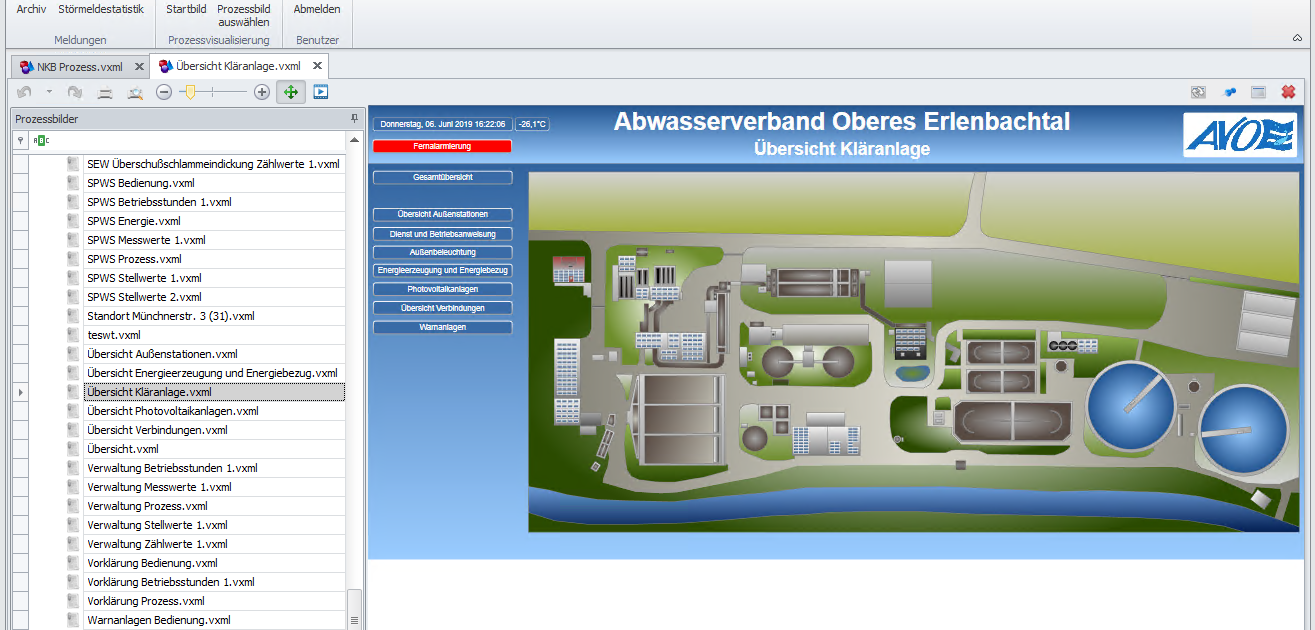The height and width of the screenshot is (630, 1315).
Task: Click the file icon beside teswt.vxml
Action: 72,335
